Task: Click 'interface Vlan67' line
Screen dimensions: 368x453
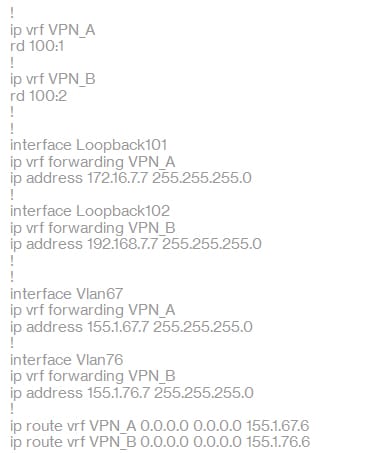Action: coord(67,294)
